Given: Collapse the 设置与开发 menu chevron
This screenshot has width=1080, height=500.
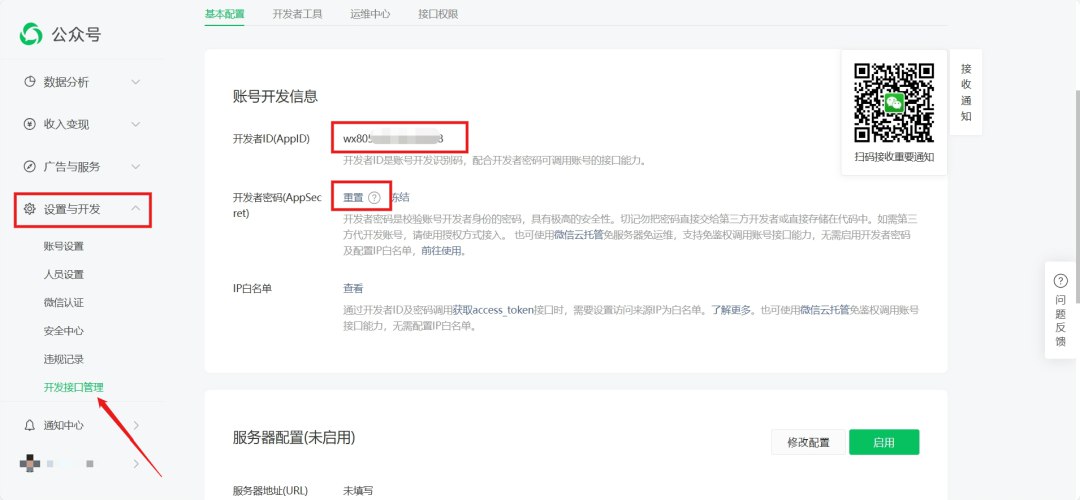Looking at the screenshot, I should coord(136,209).
